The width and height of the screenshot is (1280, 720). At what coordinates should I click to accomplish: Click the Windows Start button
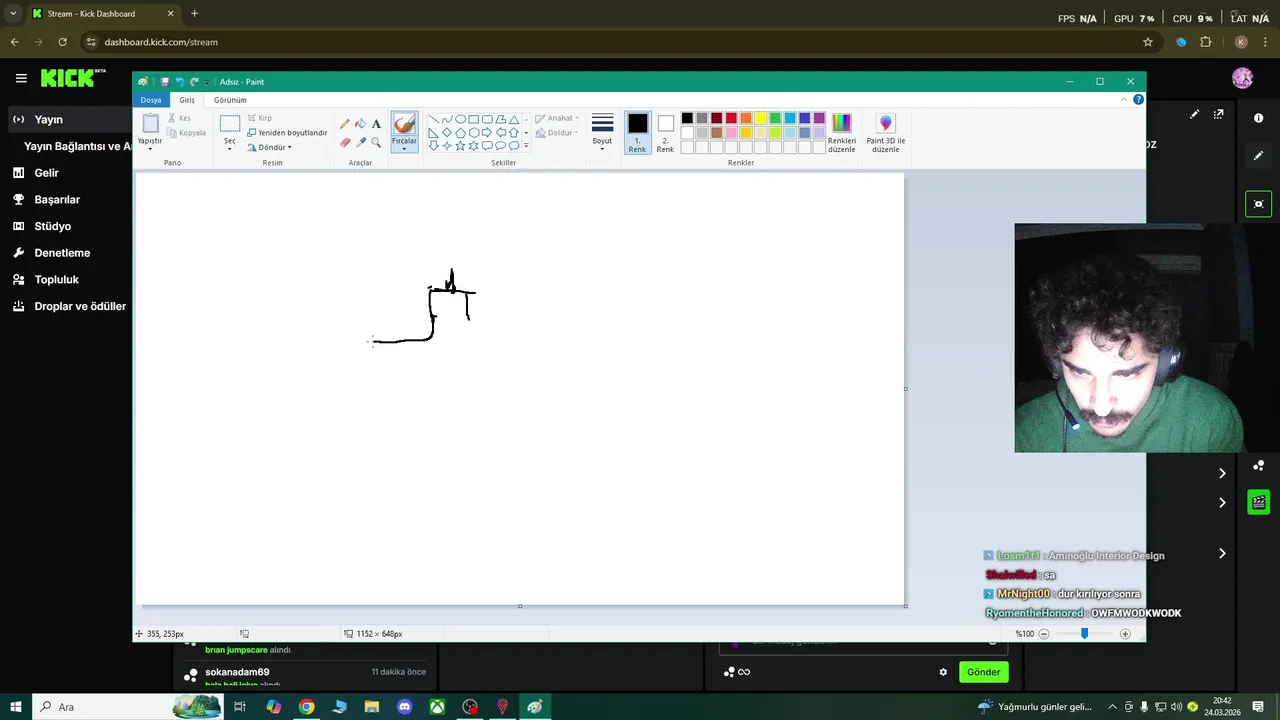16,707
